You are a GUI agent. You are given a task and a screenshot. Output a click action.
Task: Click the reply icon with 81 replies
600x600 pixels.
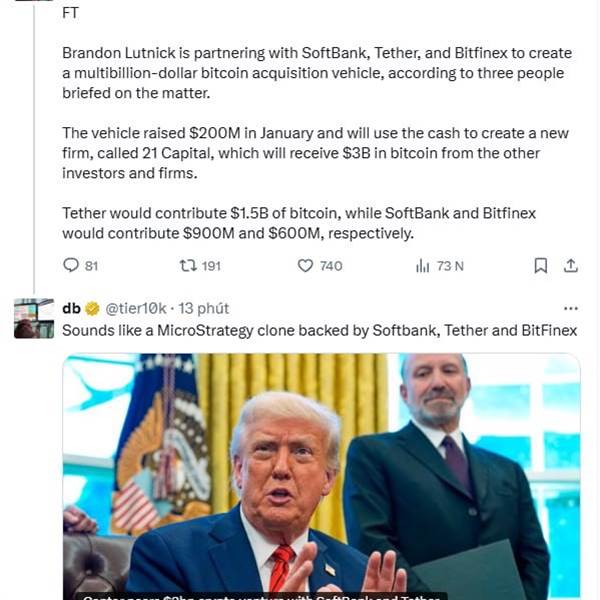[71, 265]
